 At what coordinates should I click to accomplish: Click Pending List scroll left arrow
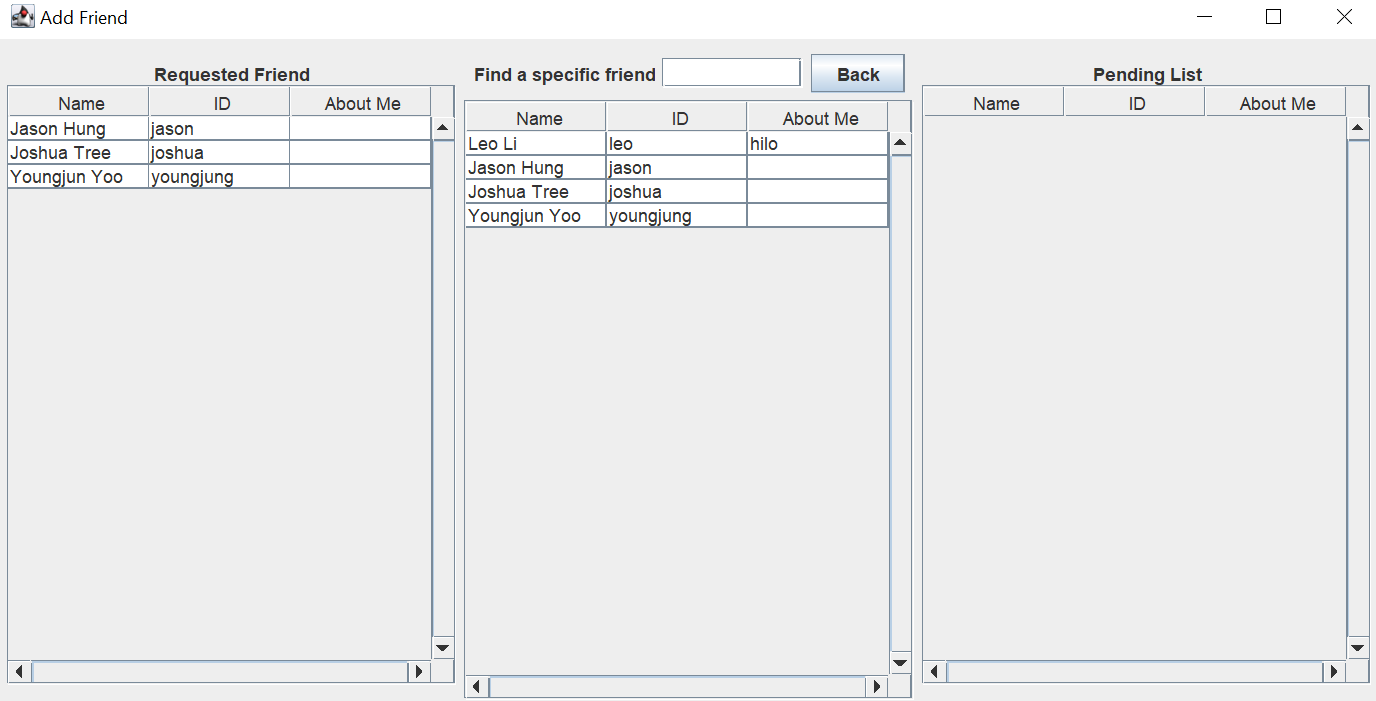click(934, 672)
